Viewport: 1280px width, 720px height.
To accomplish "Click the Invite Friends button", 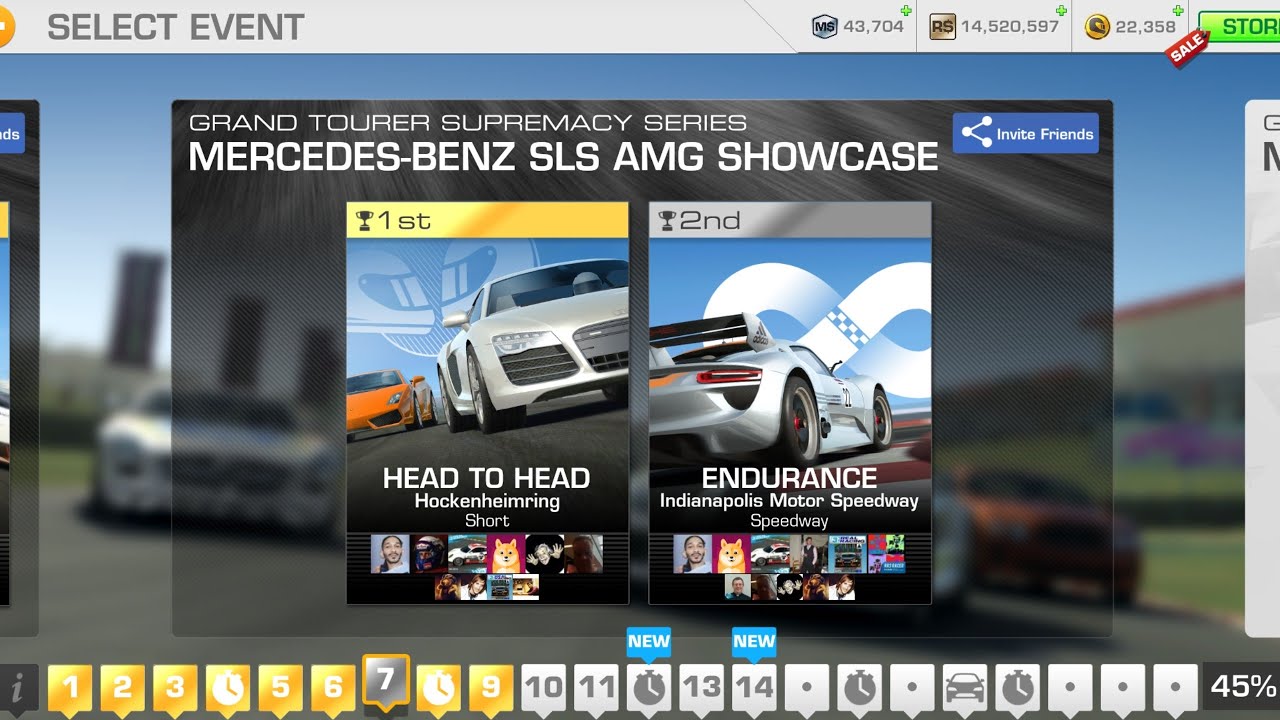I will 1025,134.
